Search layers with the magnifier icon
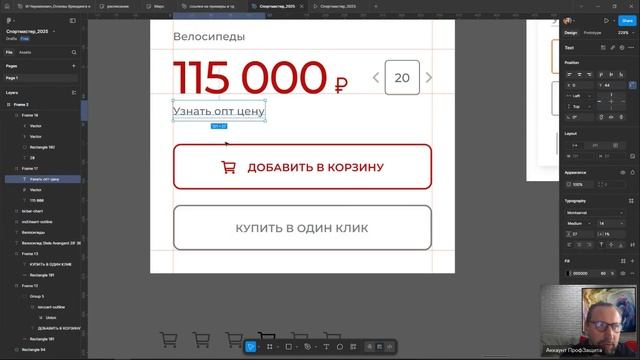This screenshot has width=640, height=360. click(74, 52)
